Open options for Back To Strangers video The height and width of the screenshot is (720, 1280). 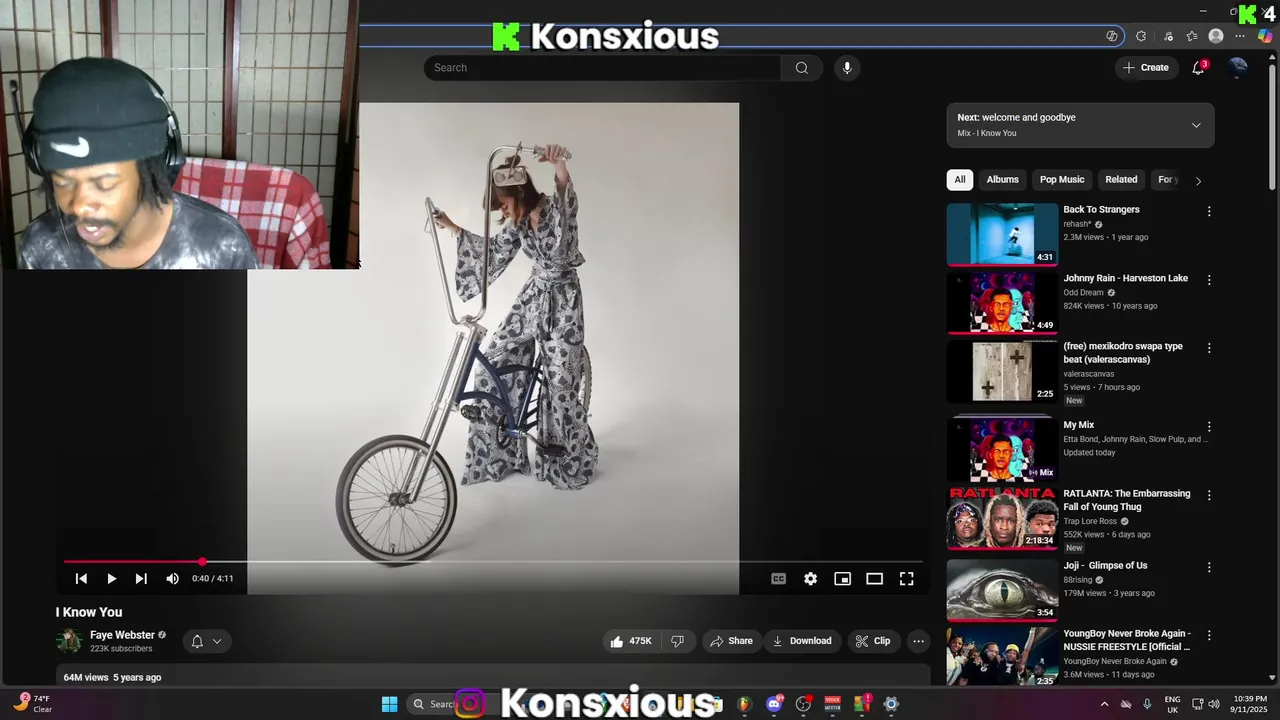coord(1209,211)
